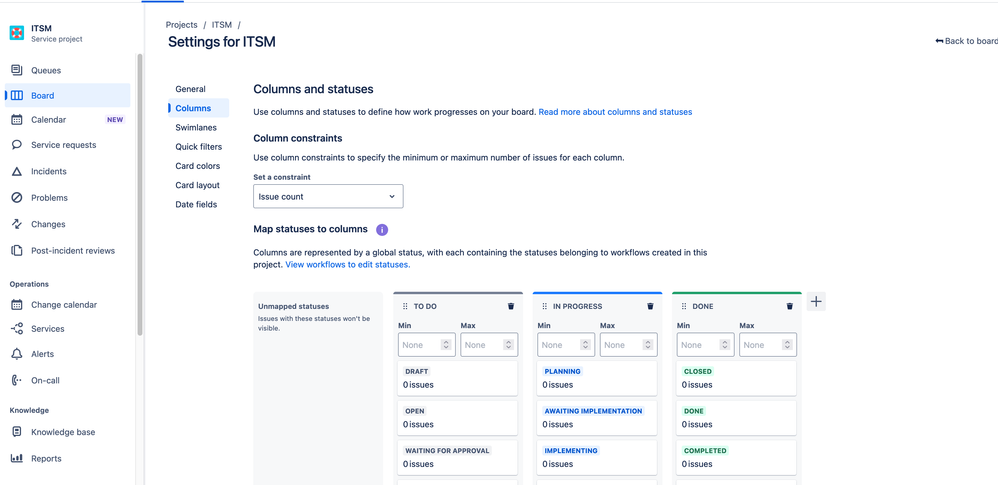Viewport: 998px width, 485px height.
Task: Delete the IN PROGRESS column with trash icon
Action: 650,306
